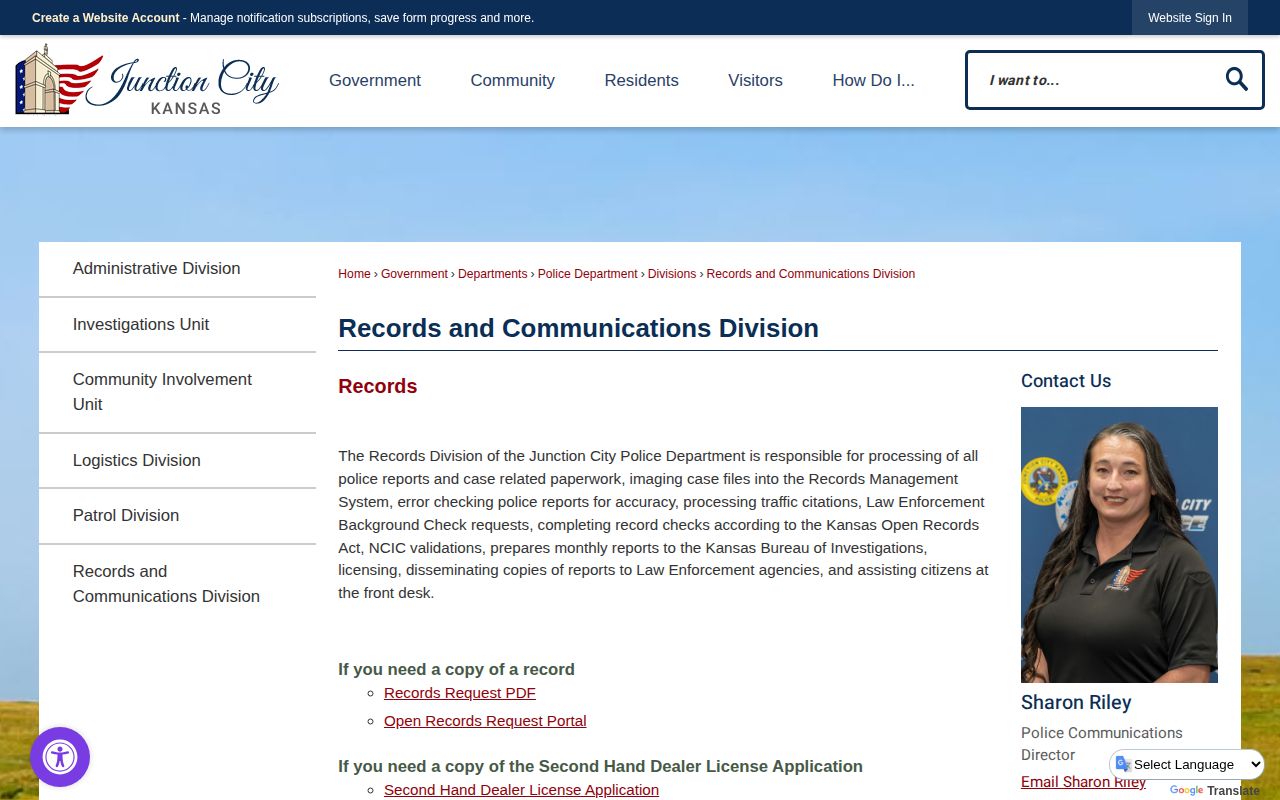Open the Open Records Request Portal link

[485, 721]
